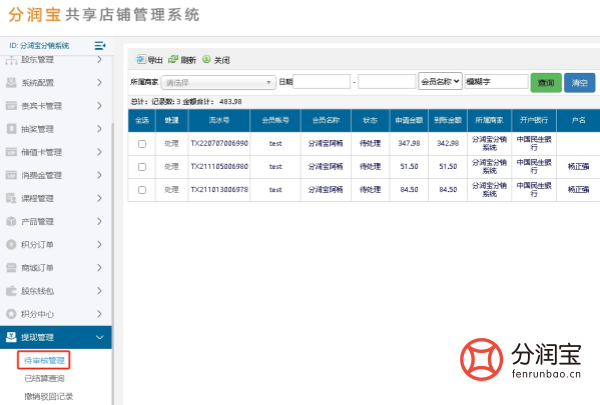Expand 消费金管理 using its chevron
Image resolution: width=600 pixels, height=405 pixels.
[99, 175]
